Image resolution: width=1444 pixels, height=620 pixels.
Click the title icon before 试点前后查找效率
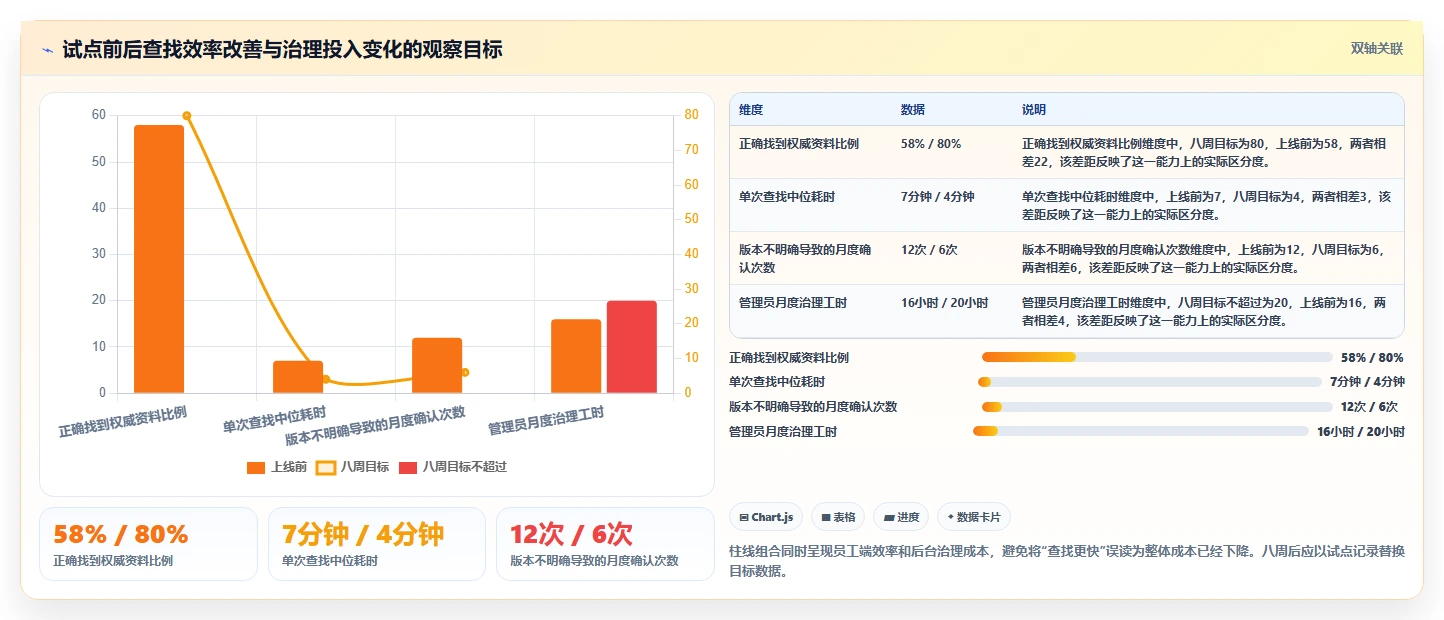pyautogui.click(x=47, y=49)
